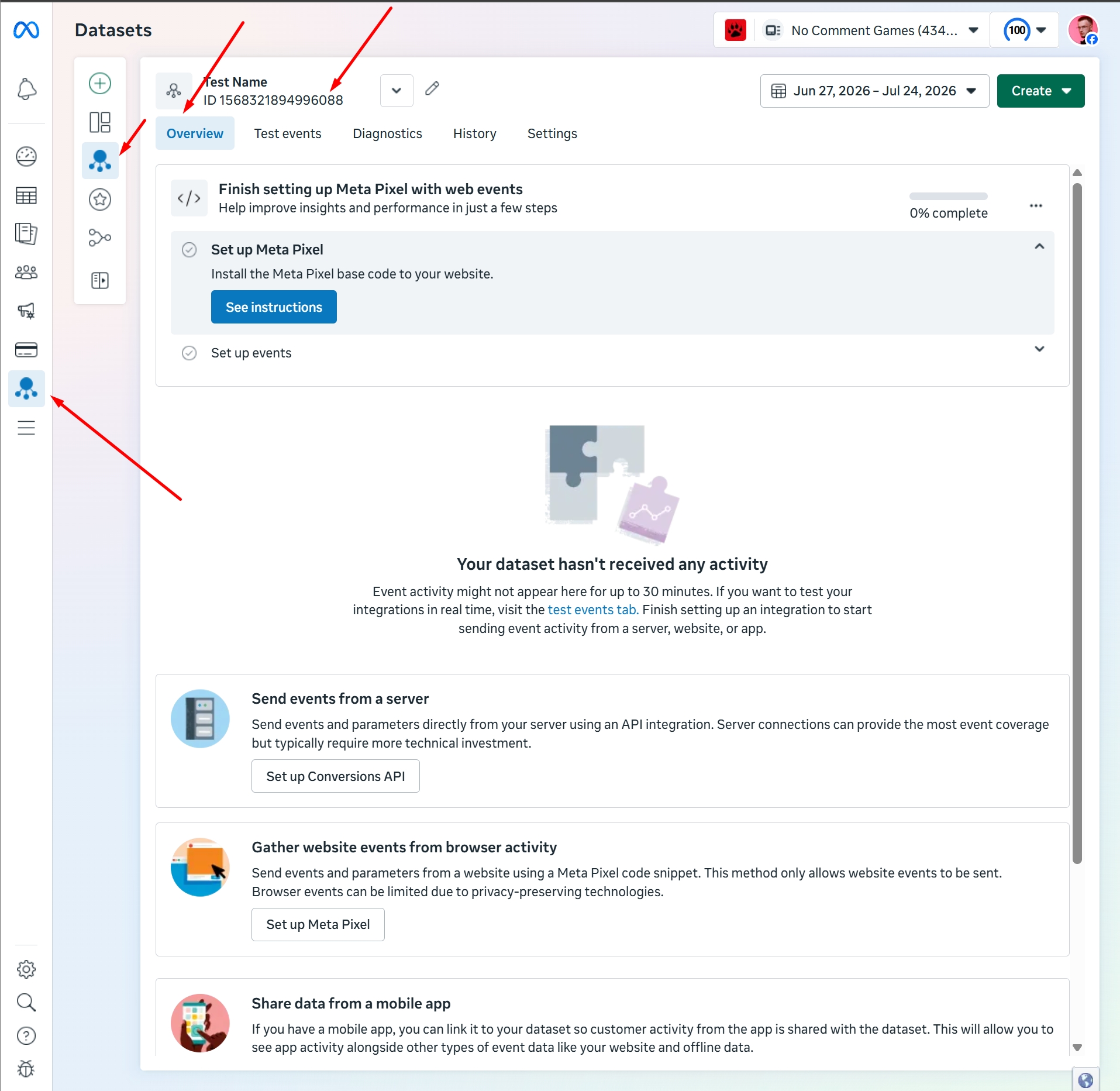Image resolution: width=1120 pixels, height=1091 pixels.
Task: Open the No Comment Games account dropdown
Action: coord(851,30)
